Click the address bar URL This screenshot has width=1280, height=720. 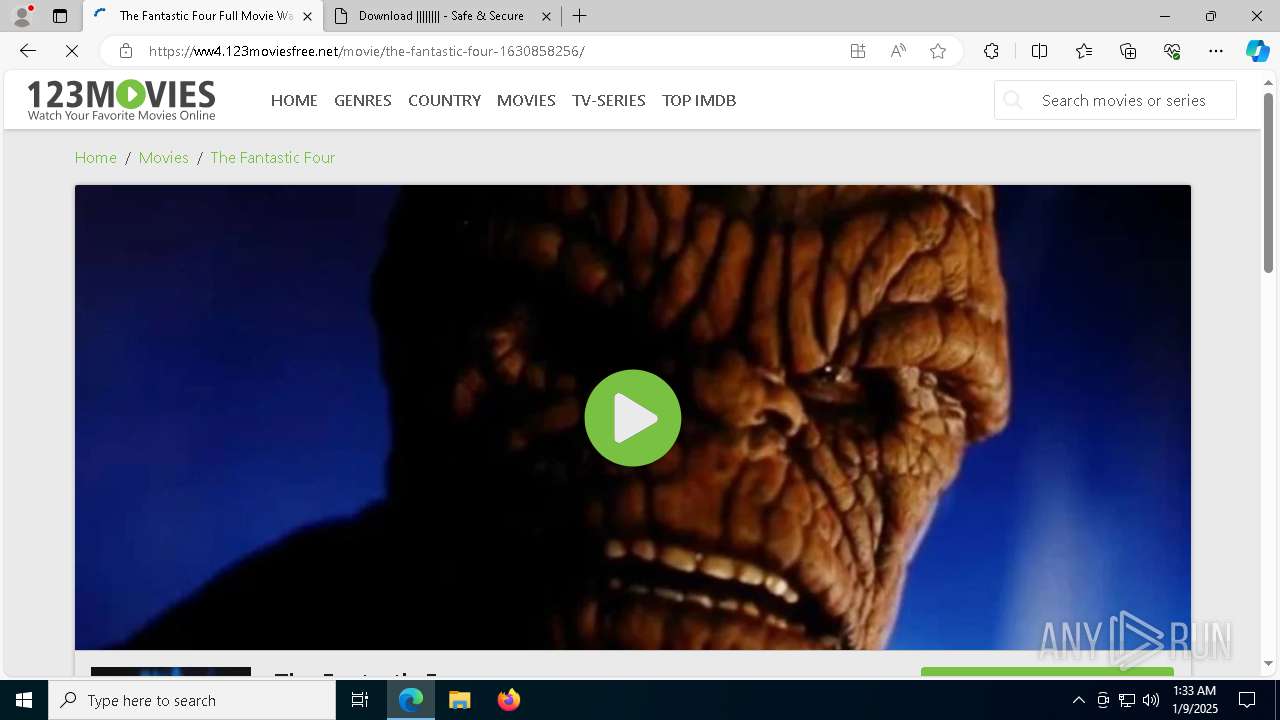pos(366,51)
